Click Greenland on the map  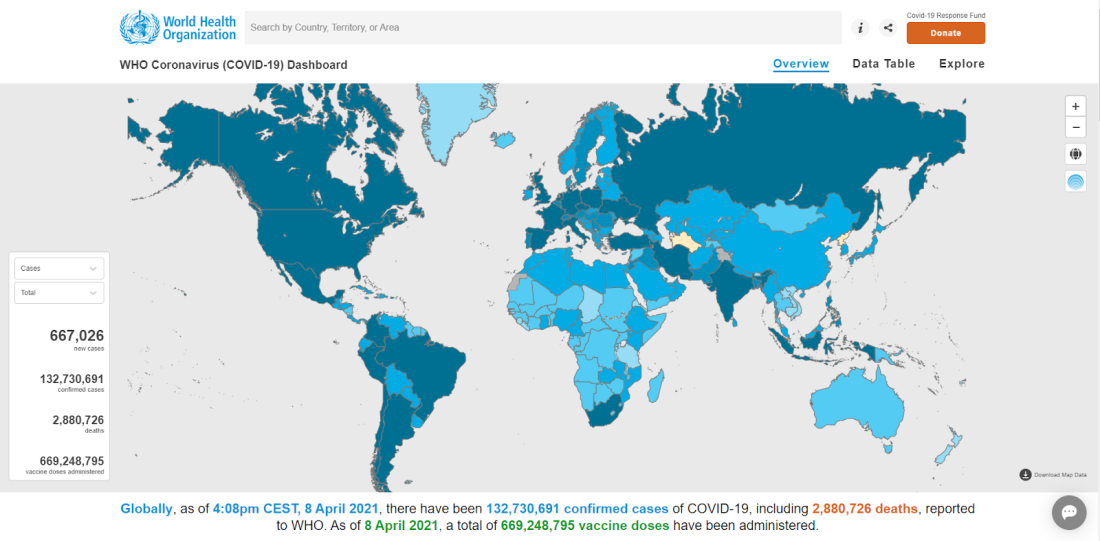pyautogui.click(x=449, y=119)
